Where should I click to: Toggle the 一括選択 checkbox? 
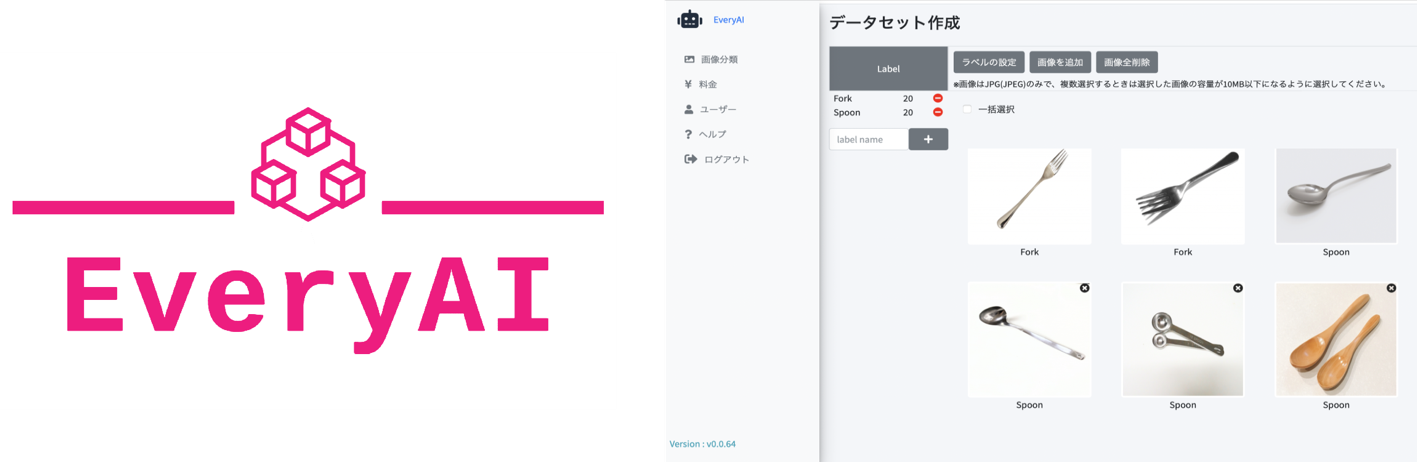click(967, 109)
